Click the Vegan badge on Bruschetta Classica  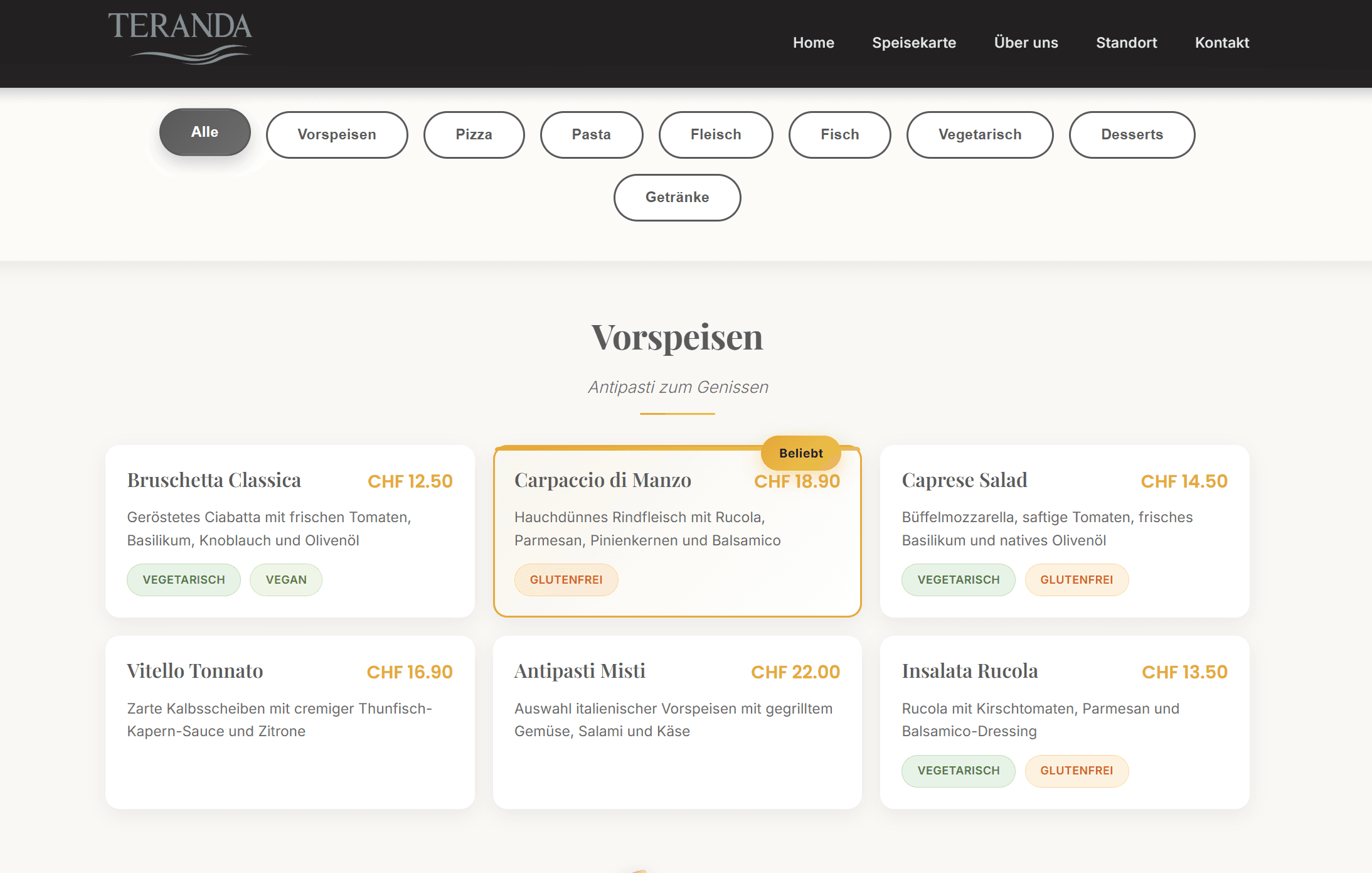[x=285, y=579]
